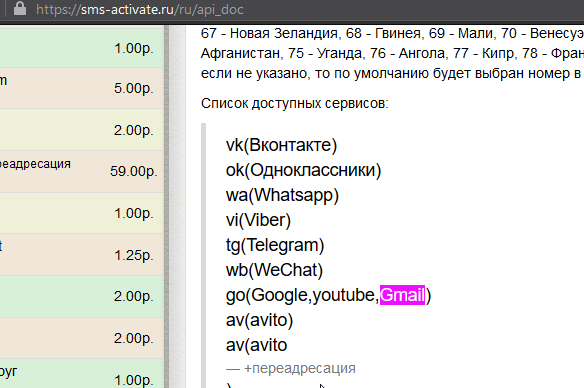Click the +переадресация note text
The height and width of the screenshot is (388, 584).
[x=300, y=368]
